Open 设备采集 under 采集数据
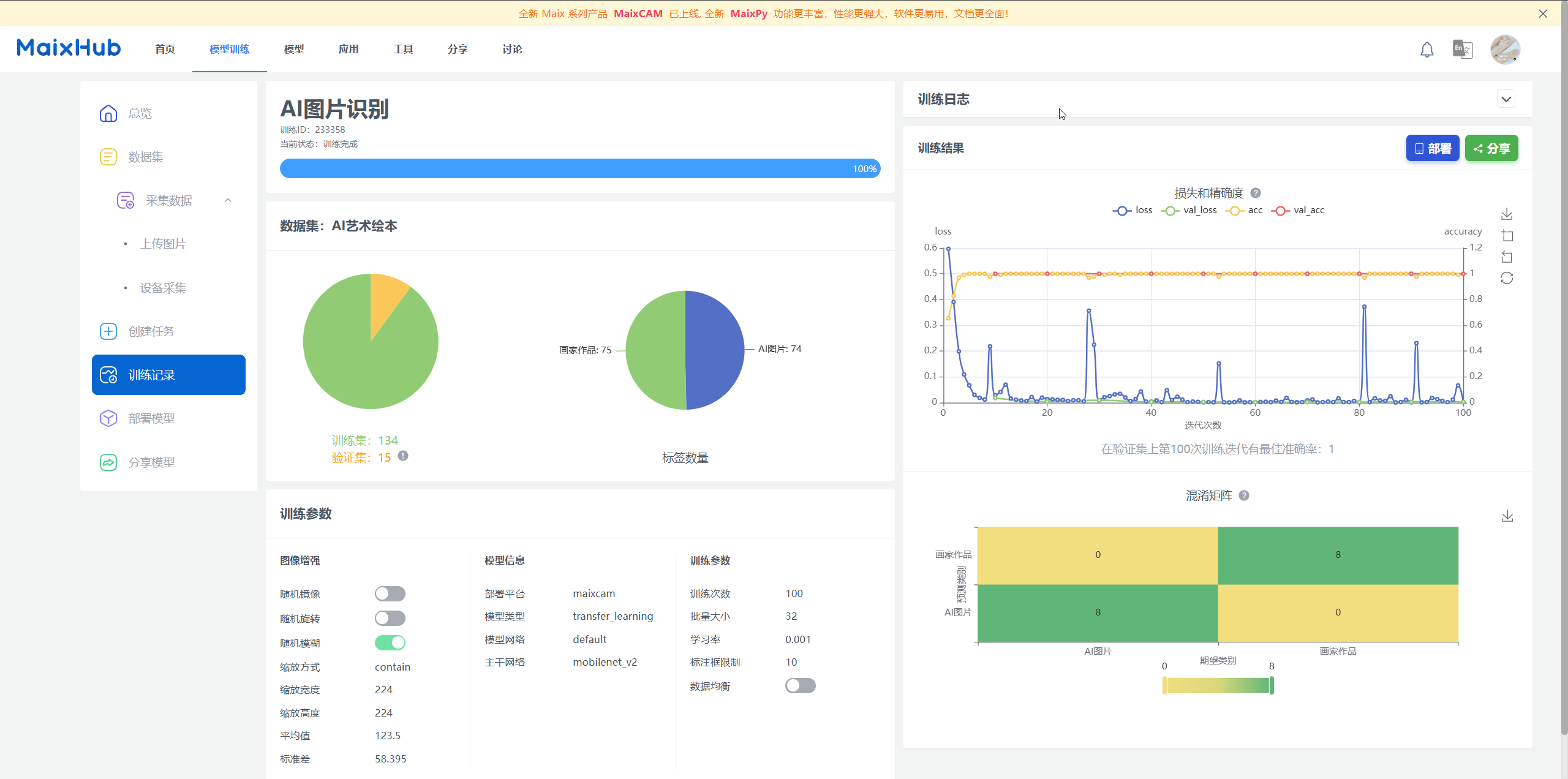Image resolution: width=1568 pixels, height=779 pixels. point(163,288)
